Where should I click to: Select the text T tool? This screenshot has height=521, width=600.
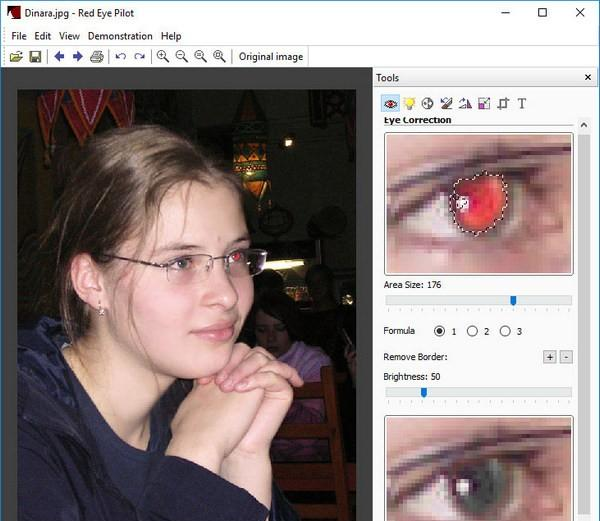[522, 103]
